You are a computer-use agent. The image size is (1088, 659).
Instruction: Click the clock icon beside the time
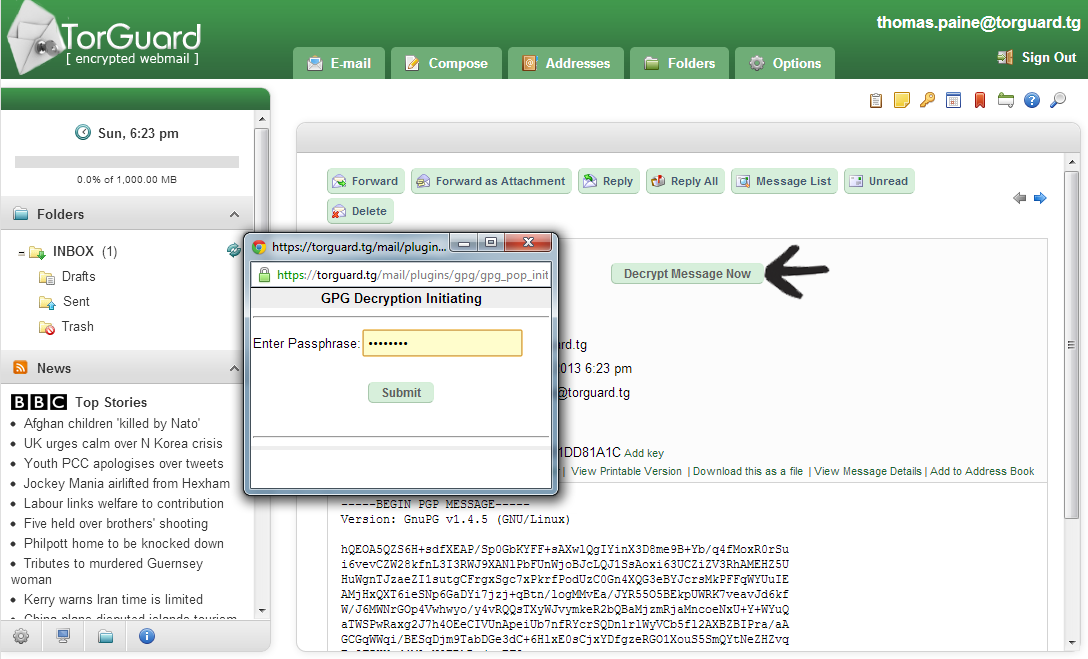pos(83,132)
